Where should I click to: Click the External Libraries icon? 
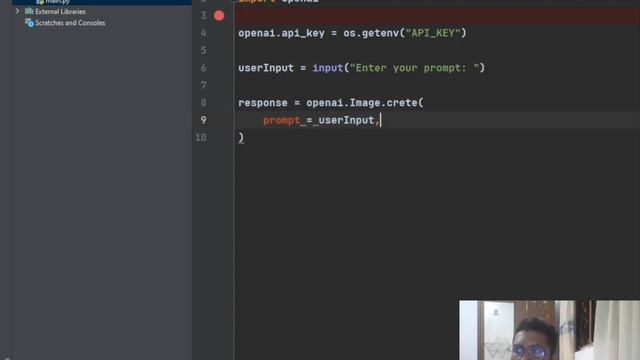pos(29,11)
